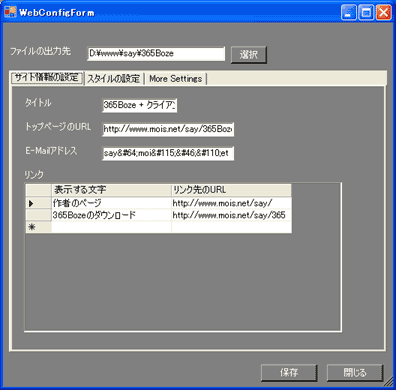The height and width of the screenshot is (390, 396).
Task: Click the 閉じる button
Action: tap(355, 372)
